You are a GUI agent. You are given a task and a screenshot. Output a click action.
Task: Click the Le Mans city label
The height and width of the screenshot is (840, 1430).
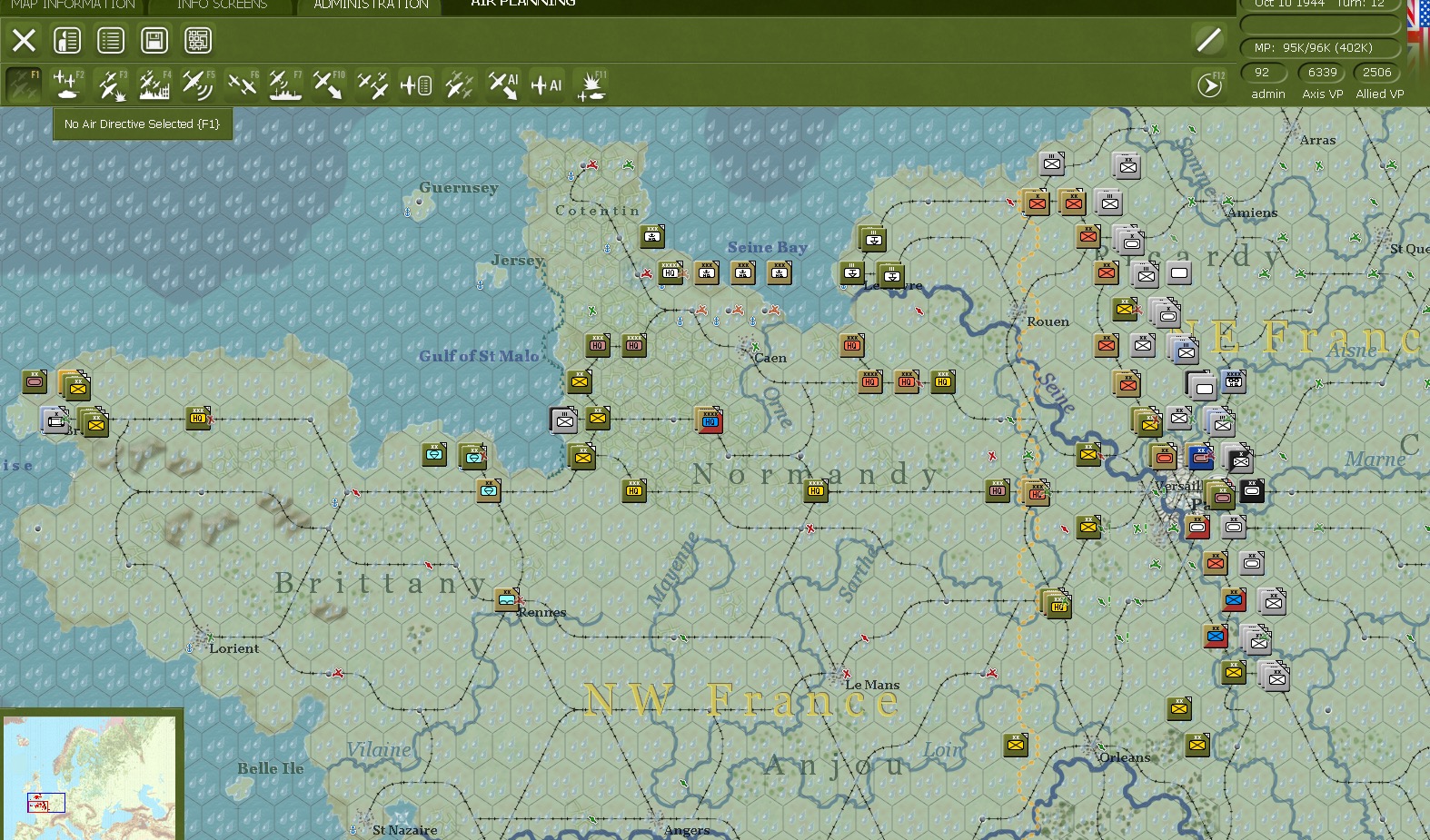coord(872,685)
